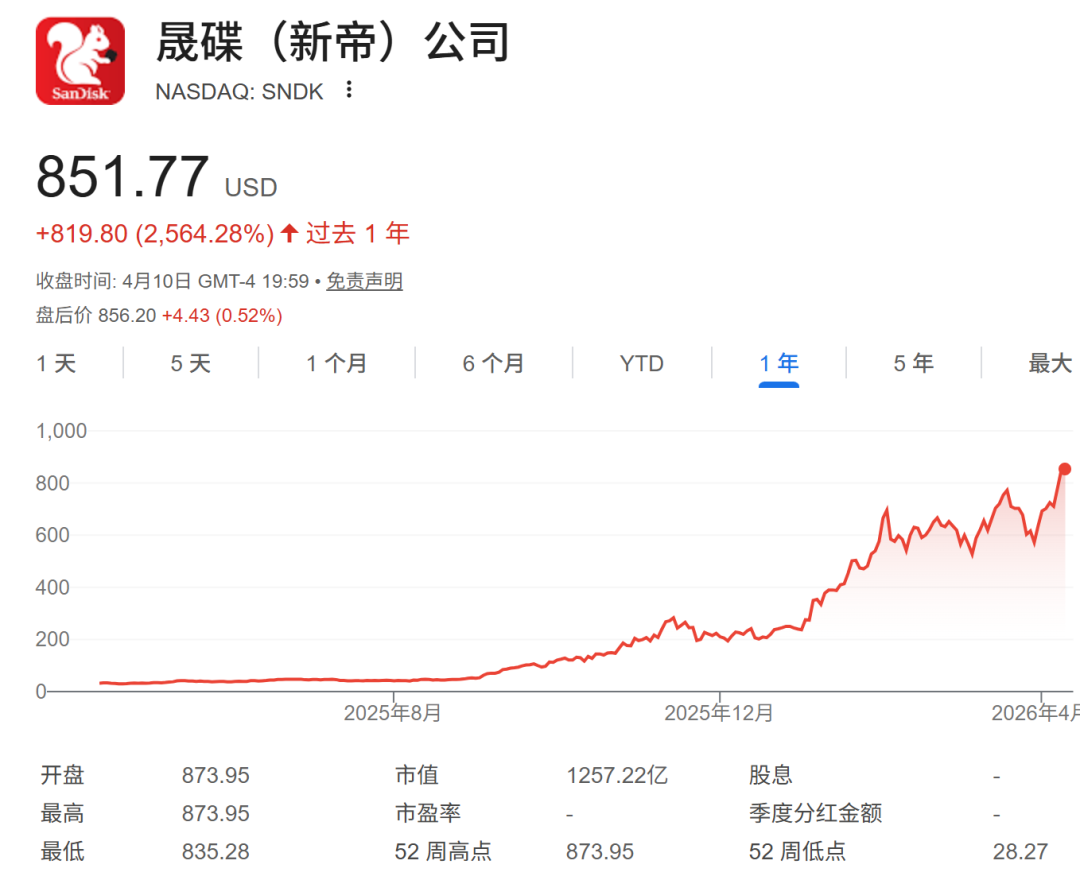Click the SanDisk squirrel logo icon
Image resolution: width=1080 pixels, height=876 pixels.
coord(80,58)
